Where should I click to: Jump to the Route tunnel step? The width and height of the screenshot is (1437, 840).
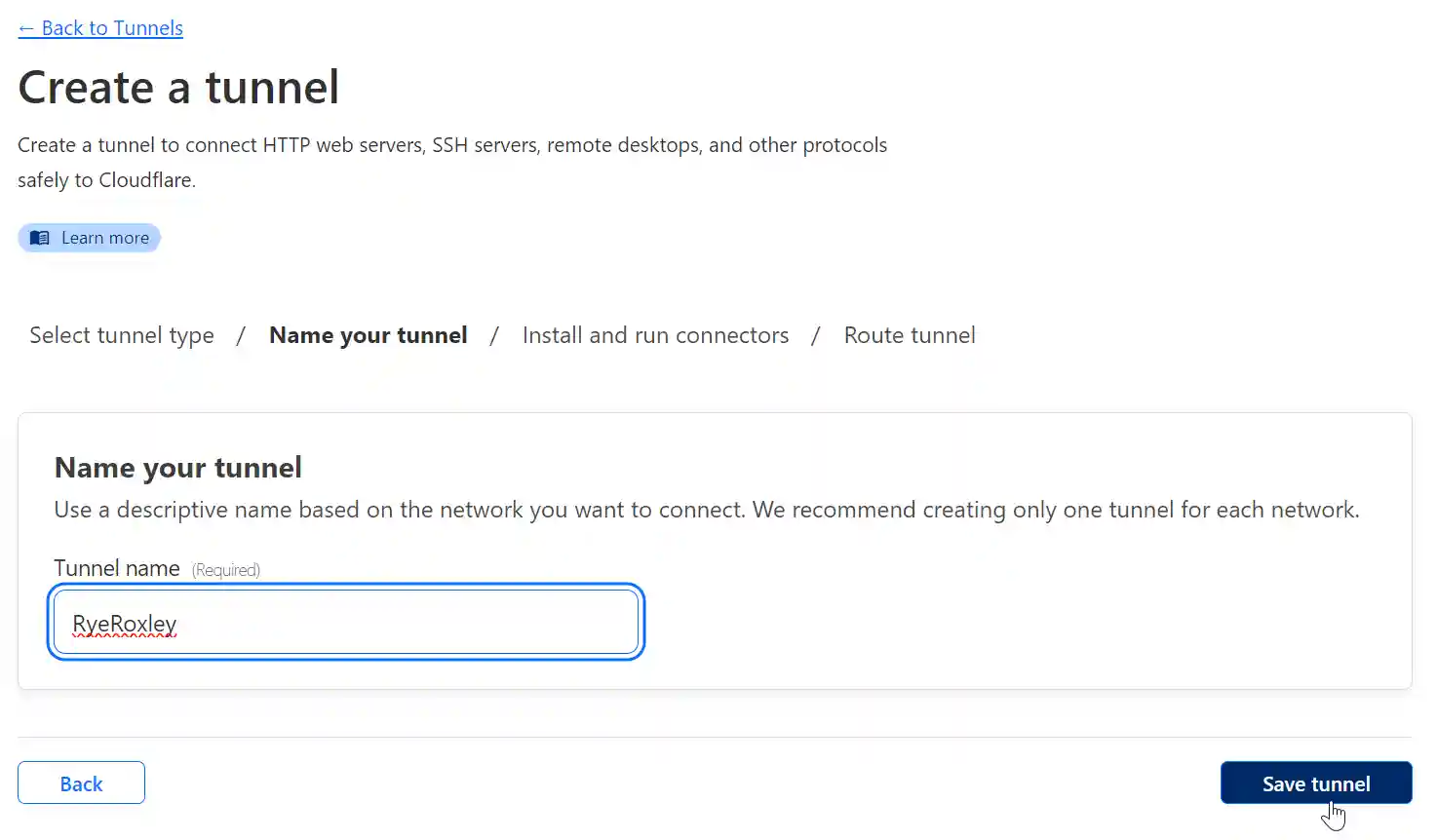pyautogui.click(x=909, y=334)
